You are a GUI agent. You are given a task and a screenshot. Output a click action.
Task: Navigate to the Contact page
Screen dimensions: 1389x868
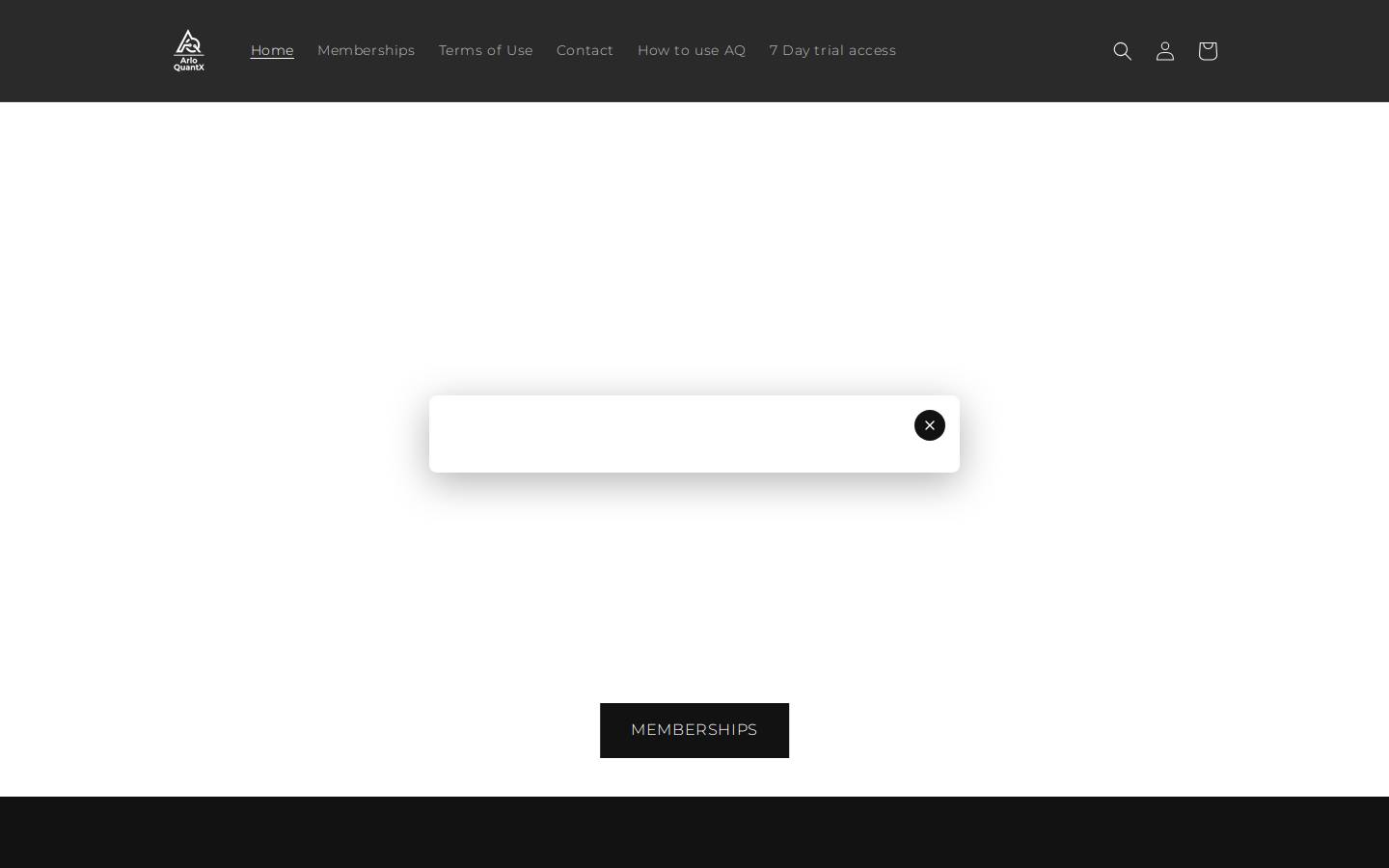pyautogui.click(x=585, y=50)
